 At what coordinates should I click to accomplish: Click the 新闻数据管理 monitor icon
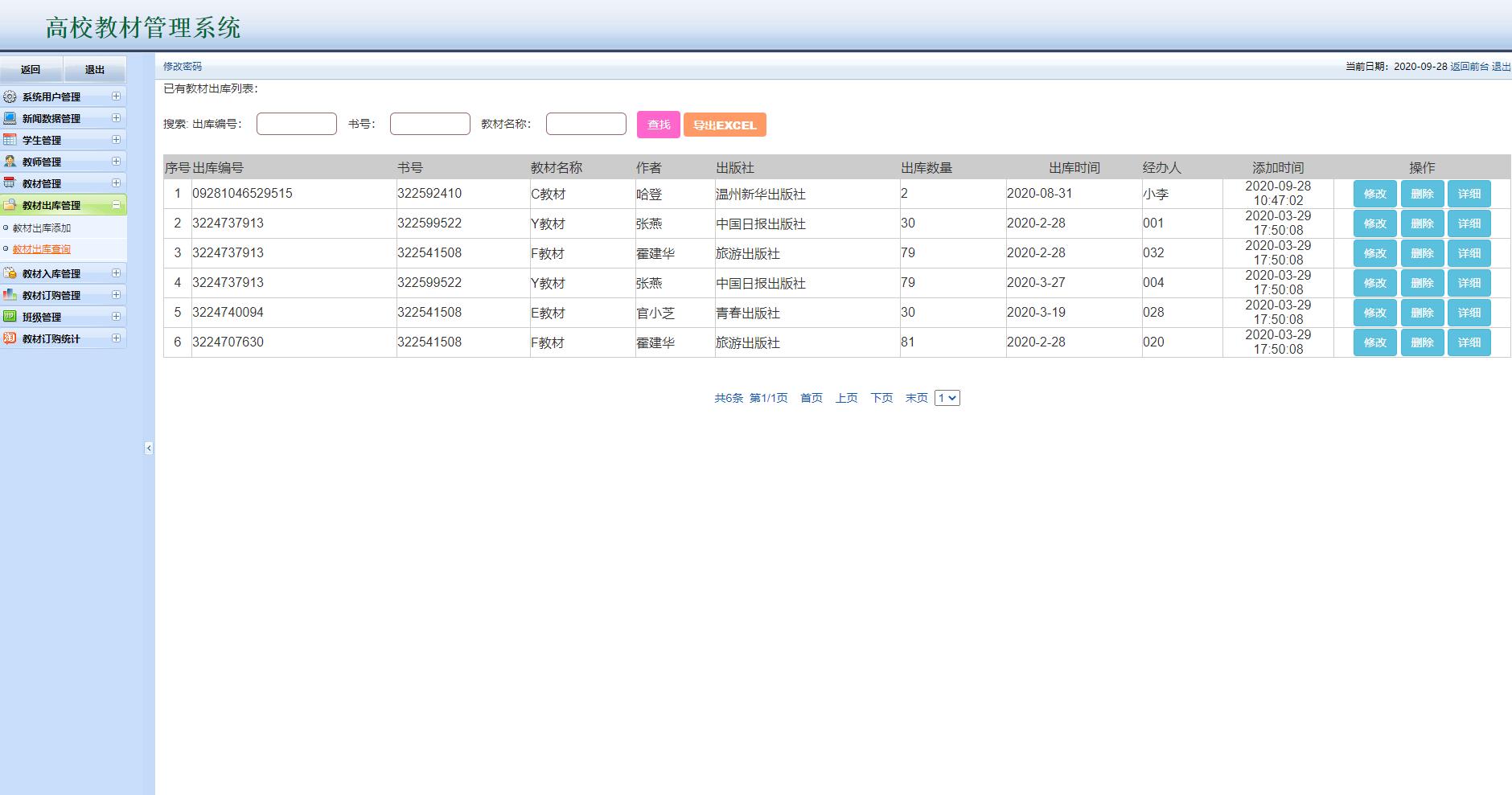coord(10,118)
